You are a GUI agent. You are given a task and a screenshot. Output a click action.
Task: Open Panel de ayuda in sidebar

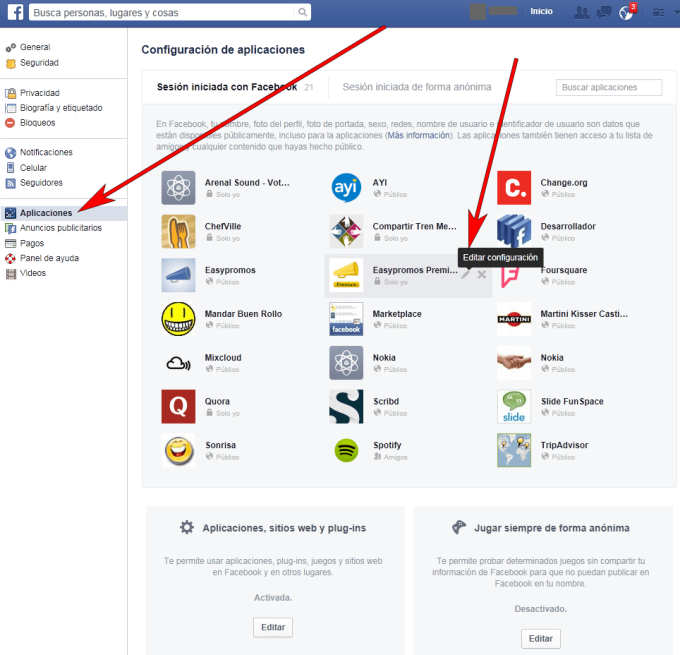(49, 258)
